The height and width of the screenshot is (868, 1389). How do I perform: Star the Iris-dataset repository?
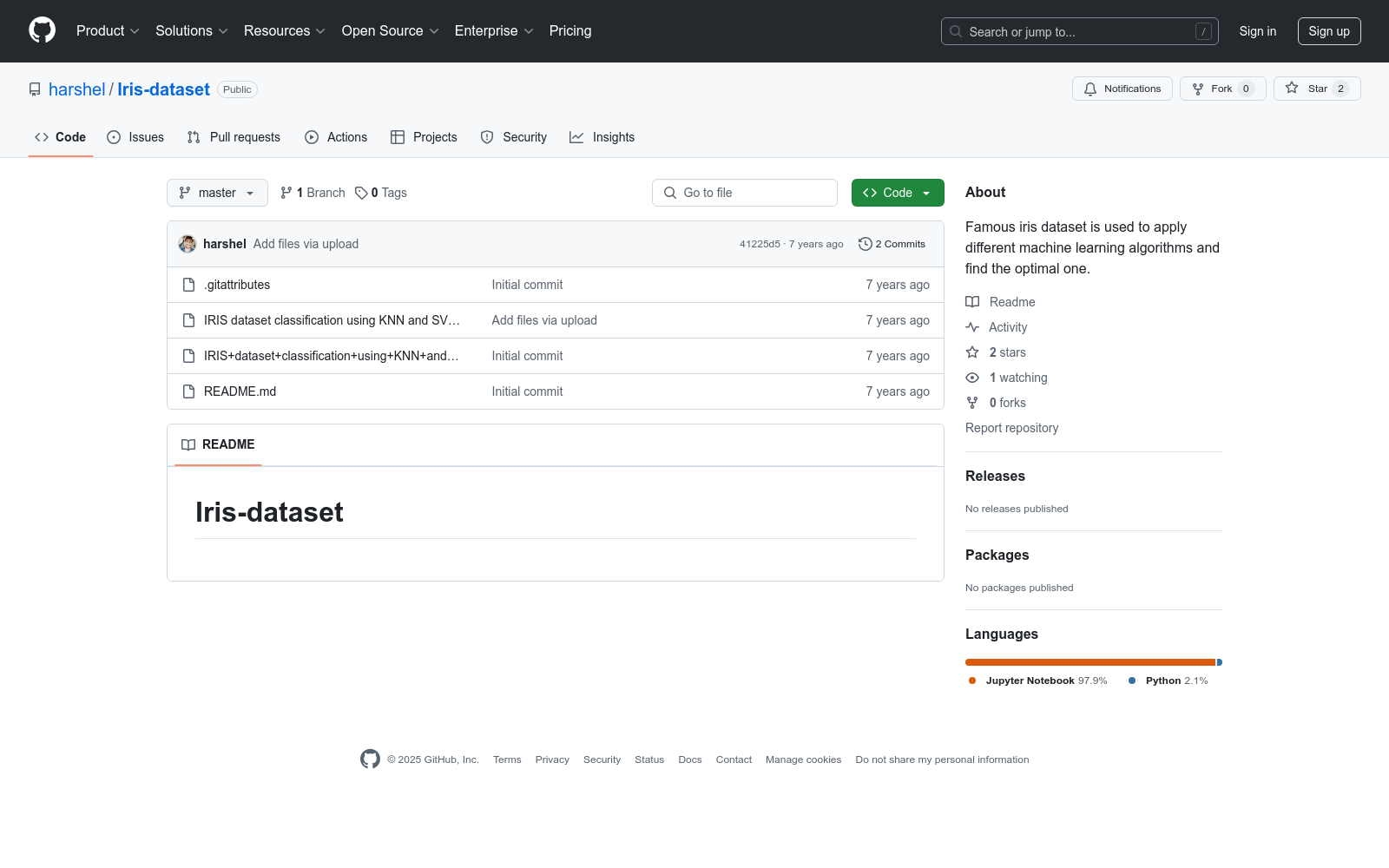(1317, 89)
